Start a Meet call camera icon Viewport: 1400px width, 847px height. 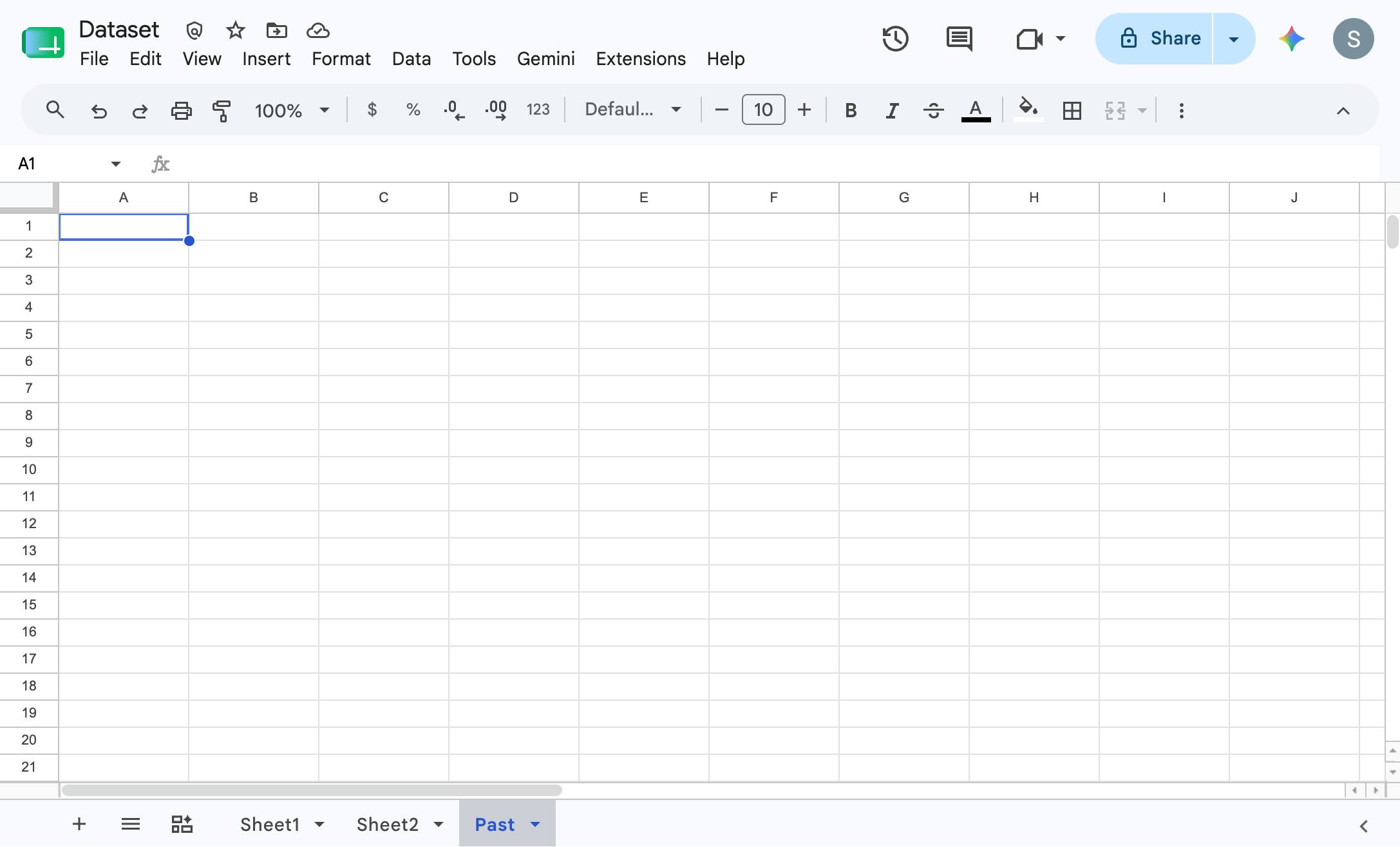(1029, 39)
